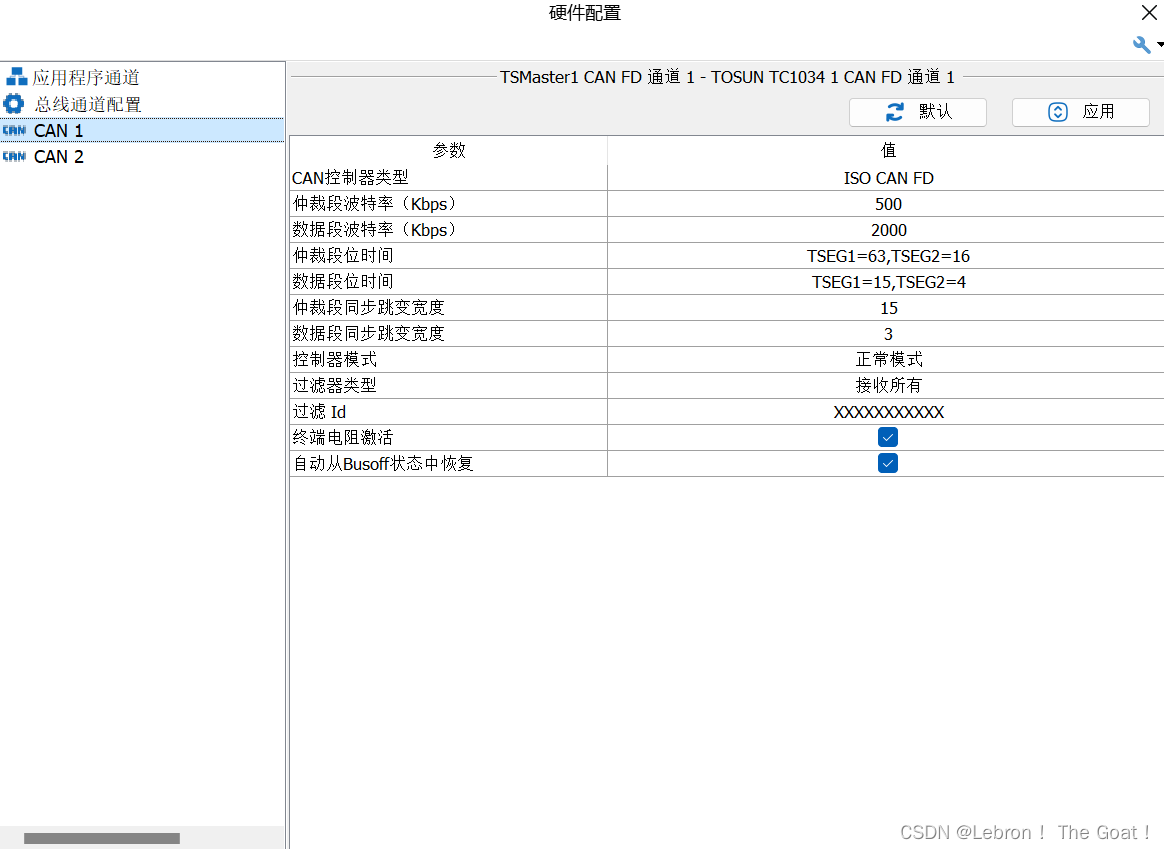Viewport: 1164px width, 849px height.
Task: Click the wrench tool icon at top right
Action: tap(1140, 45)
